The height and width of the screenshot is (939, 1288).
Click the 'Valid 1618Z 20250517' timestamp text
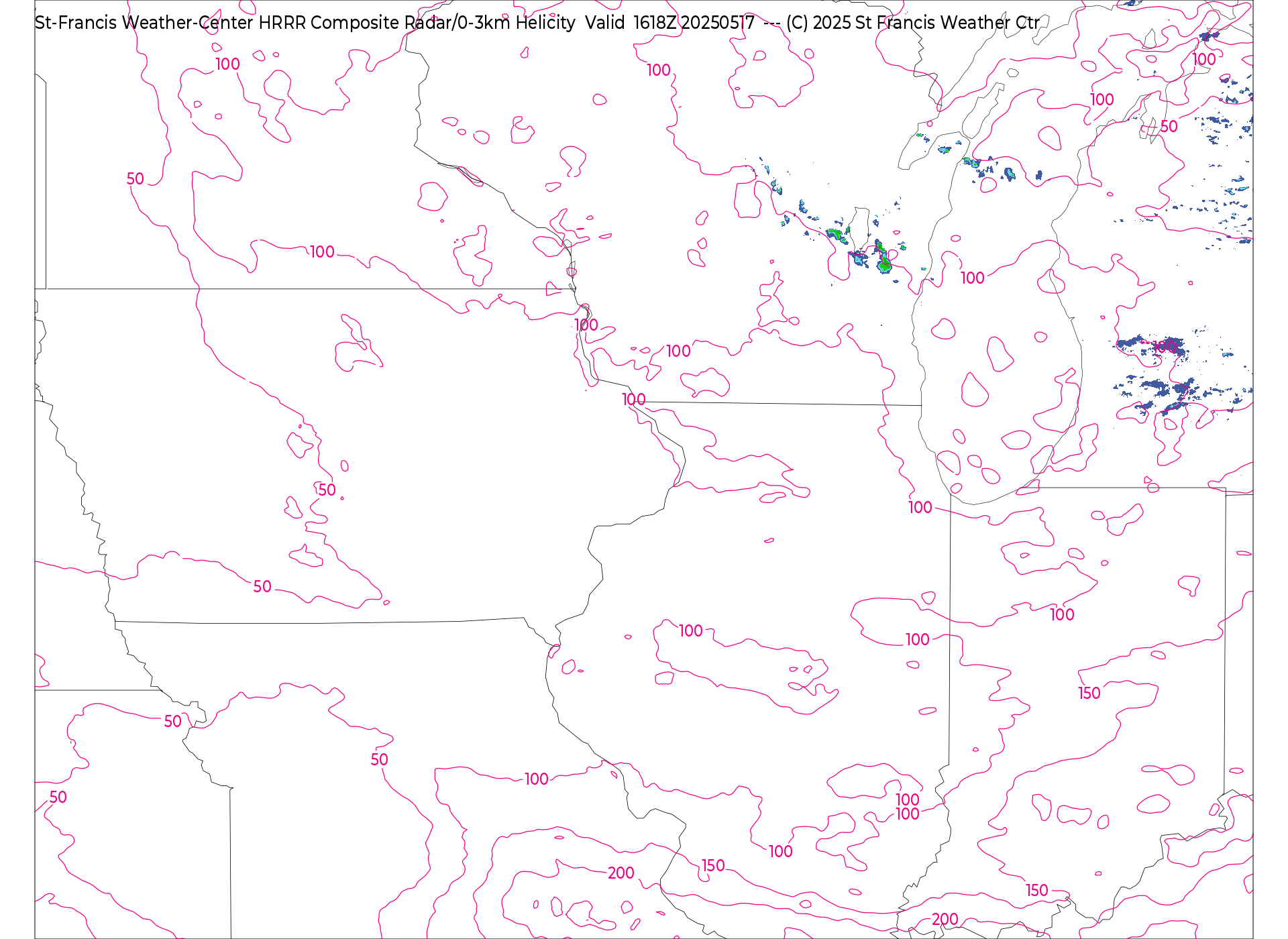pyautogui.click(x=670, y=23)
